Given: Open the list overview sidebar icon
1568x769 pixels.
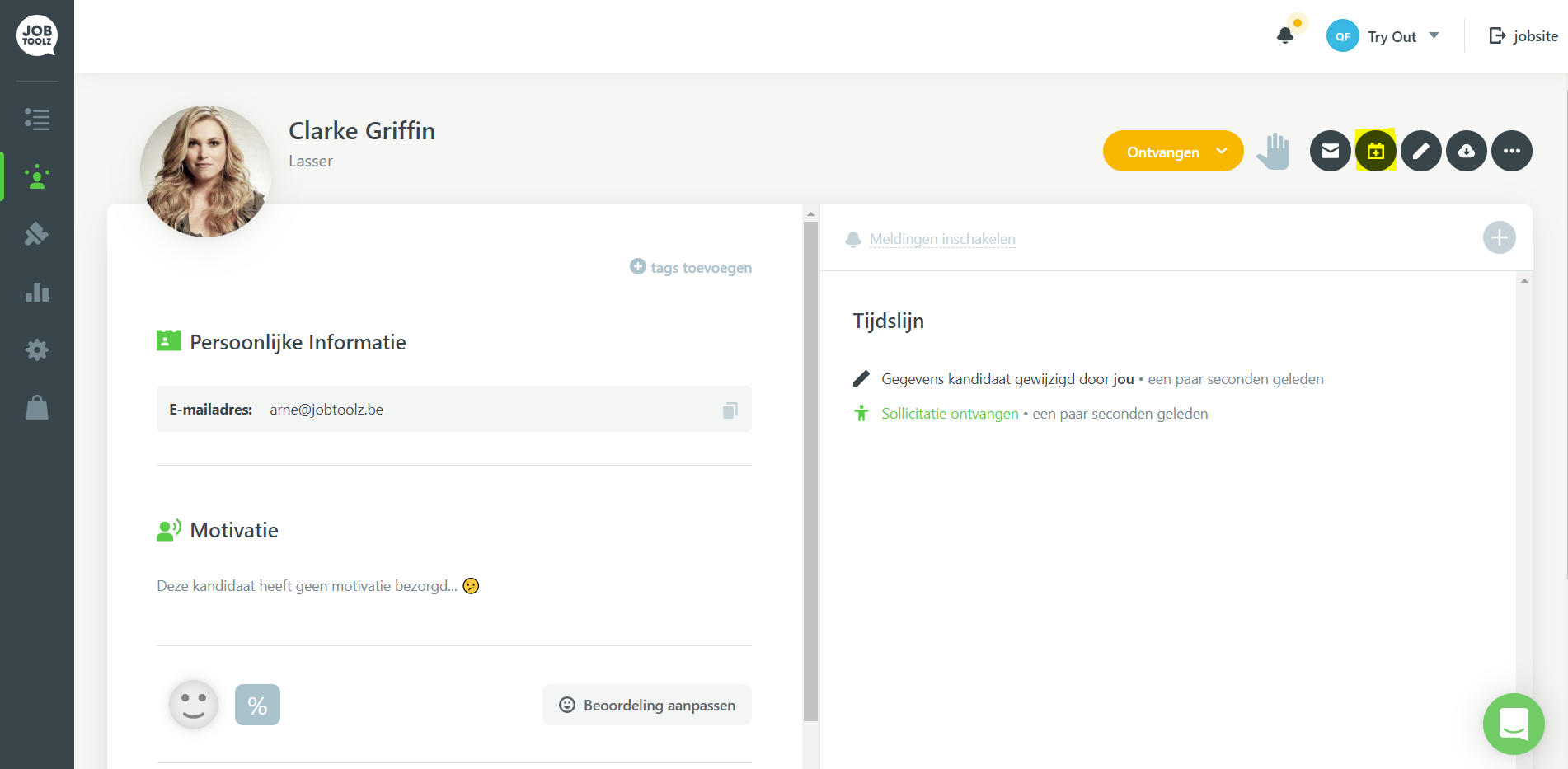Looking at the screenshot, I should [37, 119].
